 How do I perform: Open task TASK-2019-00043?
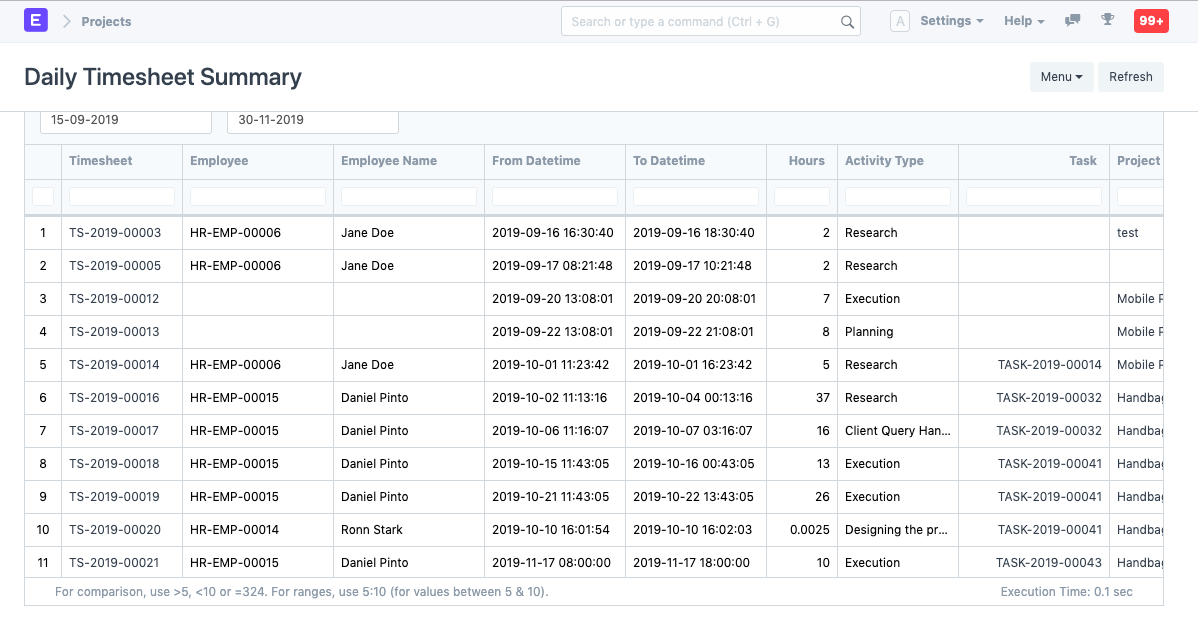point(1050,562)
